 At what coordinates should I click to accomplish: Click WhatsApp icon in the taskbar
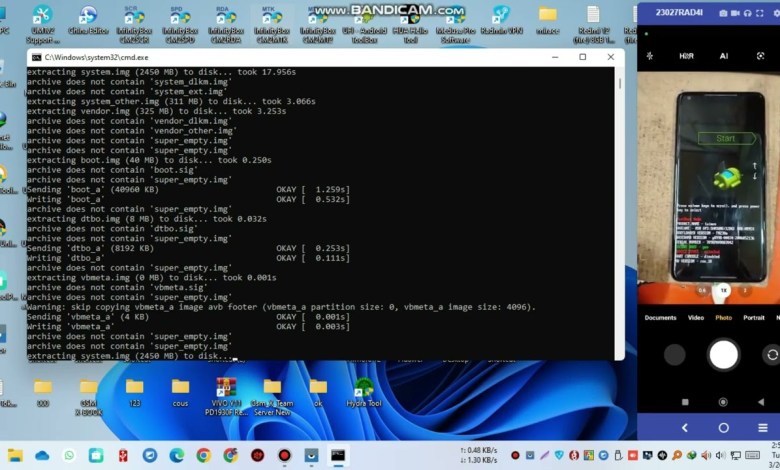(69, 455)
